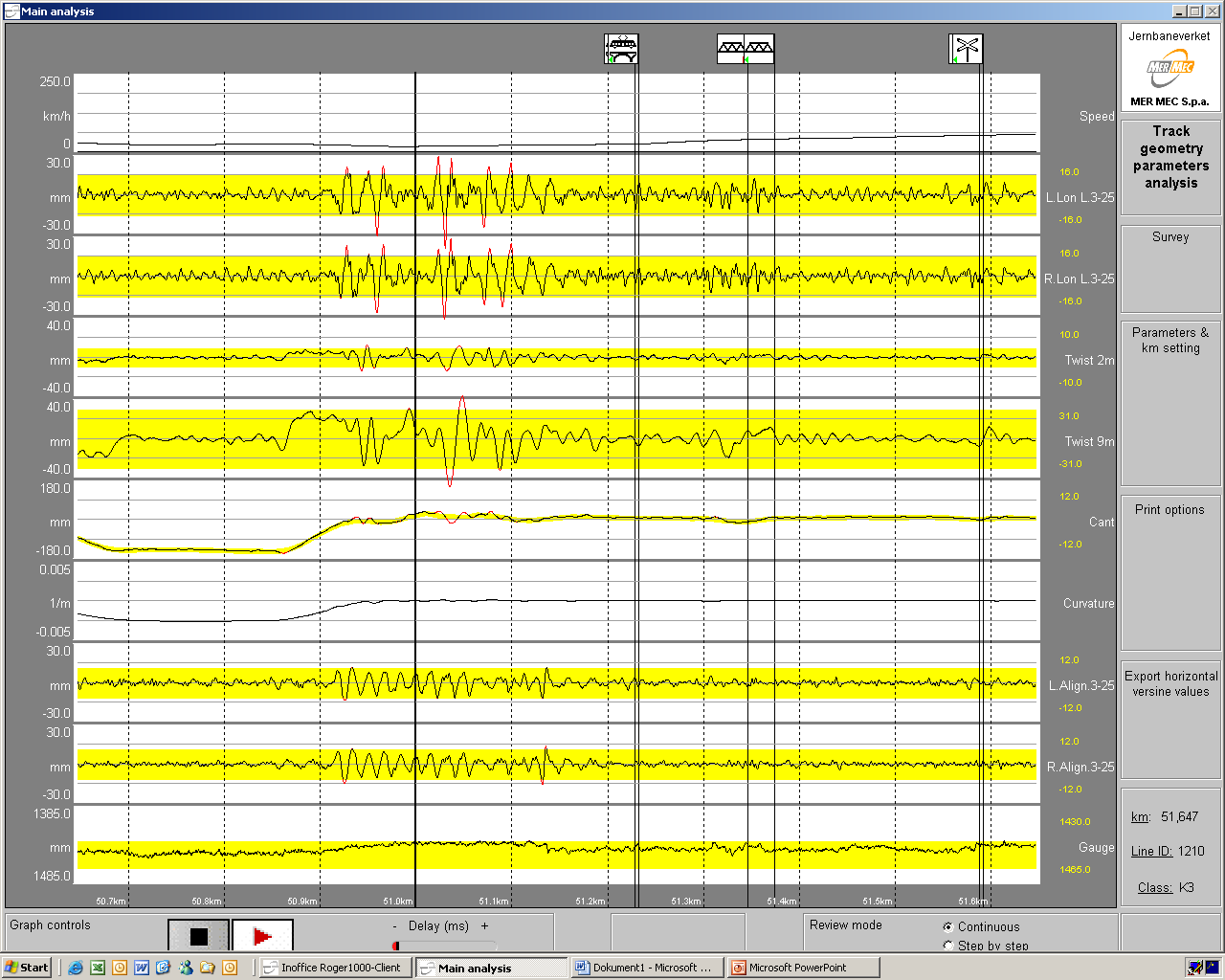Click the 51.3km axis tick label
This screenshot has width=1225, height=980.
click(x=686, y=902)
